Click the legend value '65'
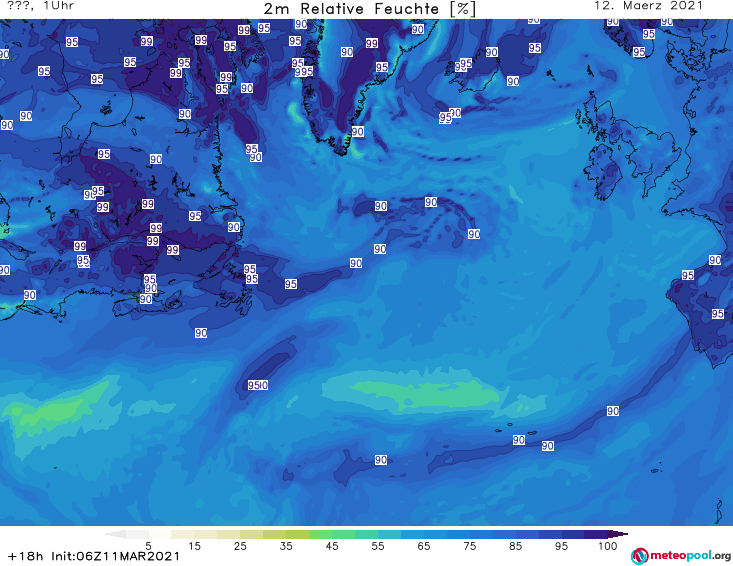This screenshot has height=566, width=733. click(x=424, y=546)
